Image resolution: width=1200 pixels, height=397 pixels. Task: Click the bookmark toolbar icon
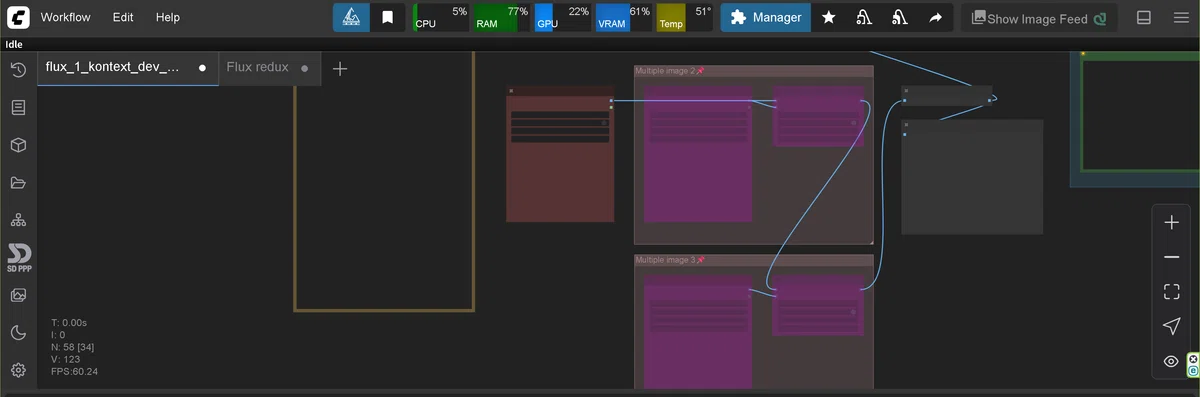tap(387, 17)
